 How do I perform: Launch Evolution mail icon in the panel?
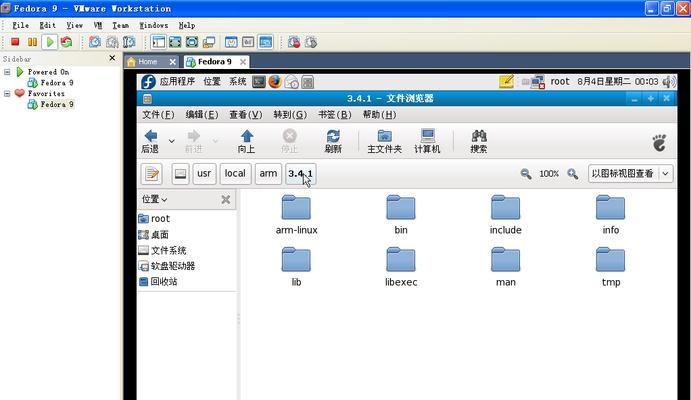point(291,82)
